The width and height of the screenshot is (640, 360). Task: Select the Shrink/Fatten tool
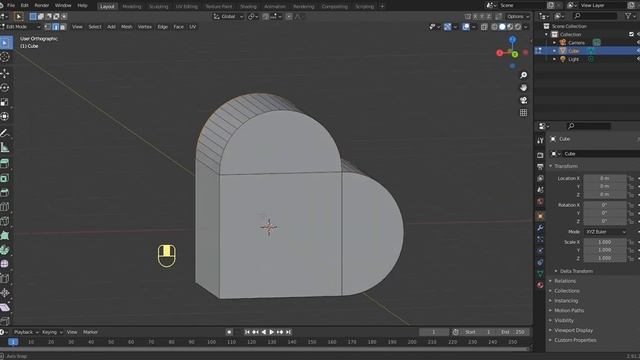coord(5,293)
